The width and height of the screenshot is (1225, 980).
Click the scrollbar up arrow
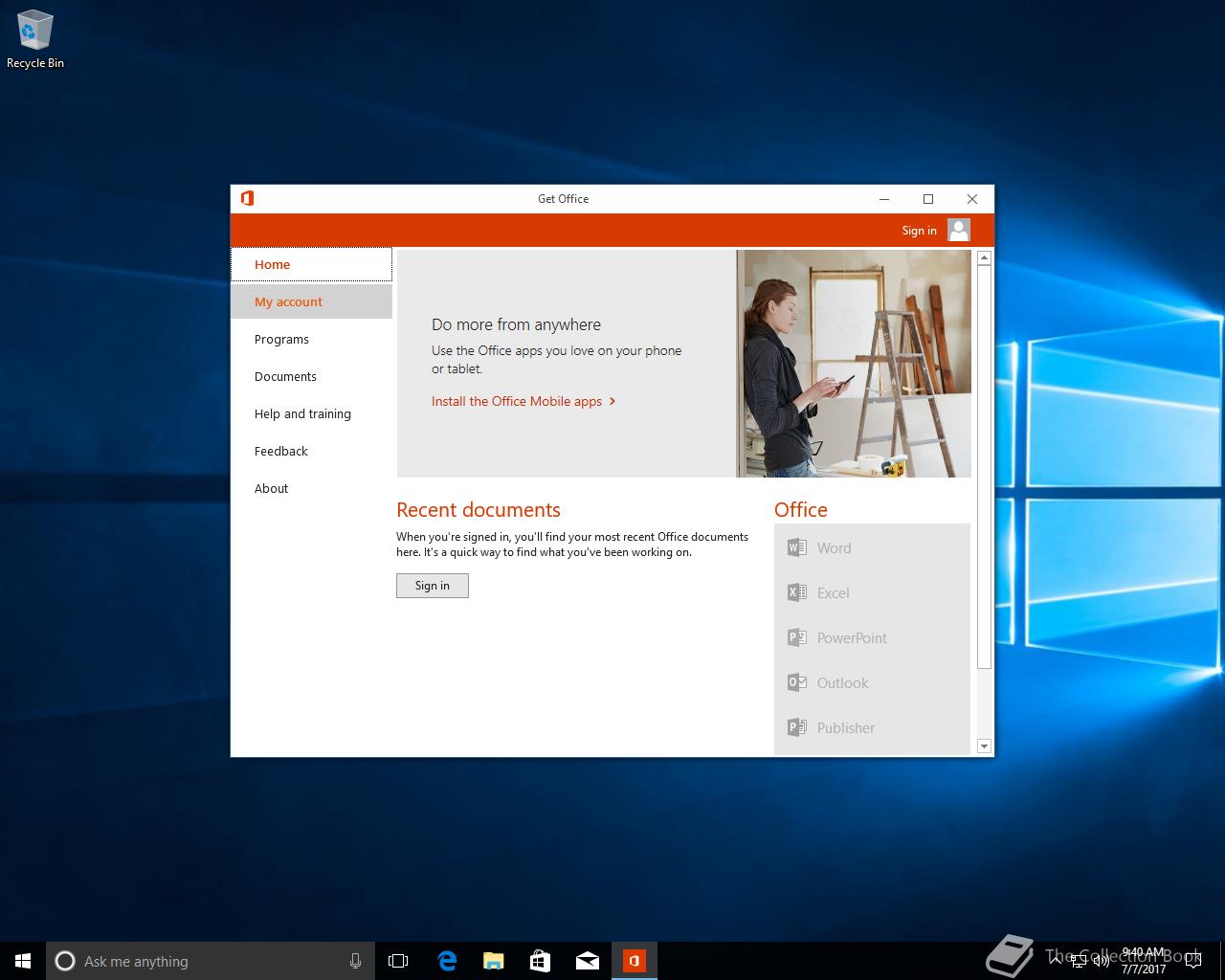(x=984, y=258)
